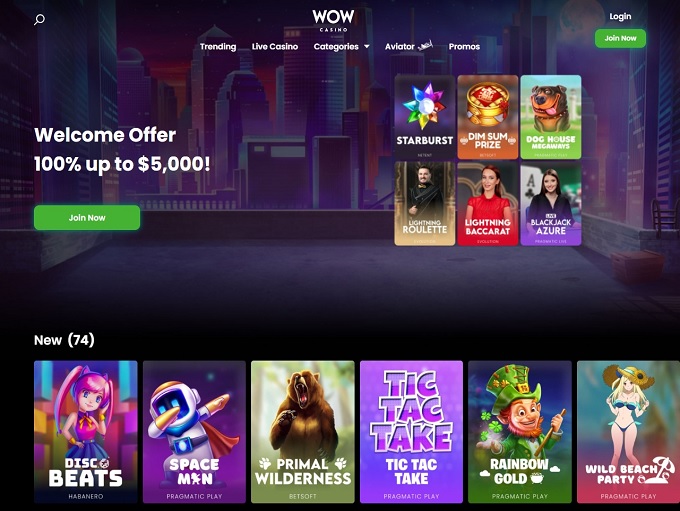Select the Tic Tac Take game
The width and height of the screenshot is (680, 511).
[412, 432]
